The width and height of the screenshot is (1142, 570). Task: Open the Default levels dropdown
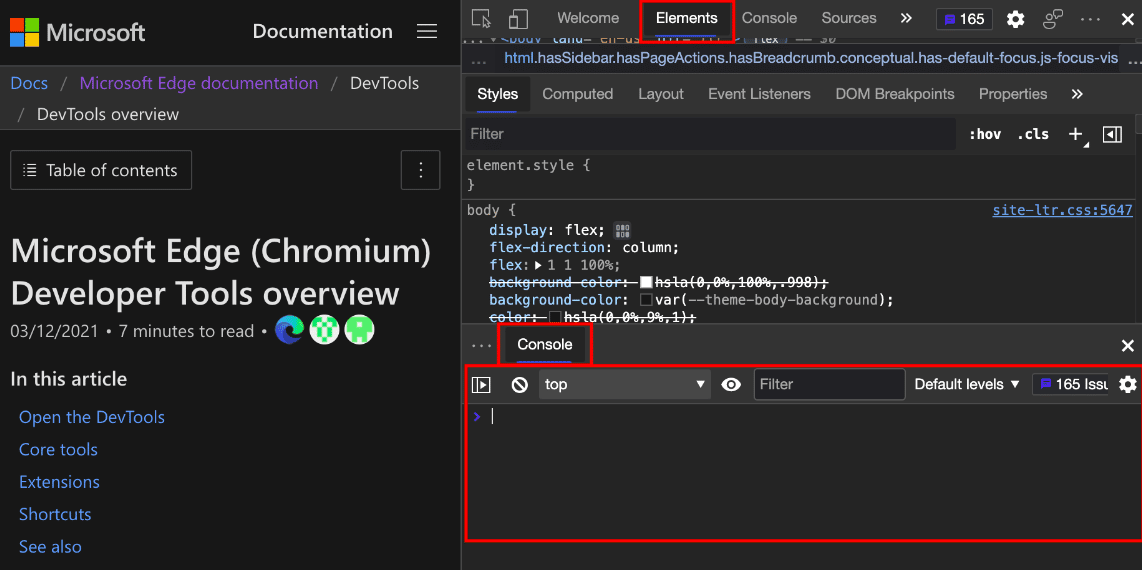(967, 384)
